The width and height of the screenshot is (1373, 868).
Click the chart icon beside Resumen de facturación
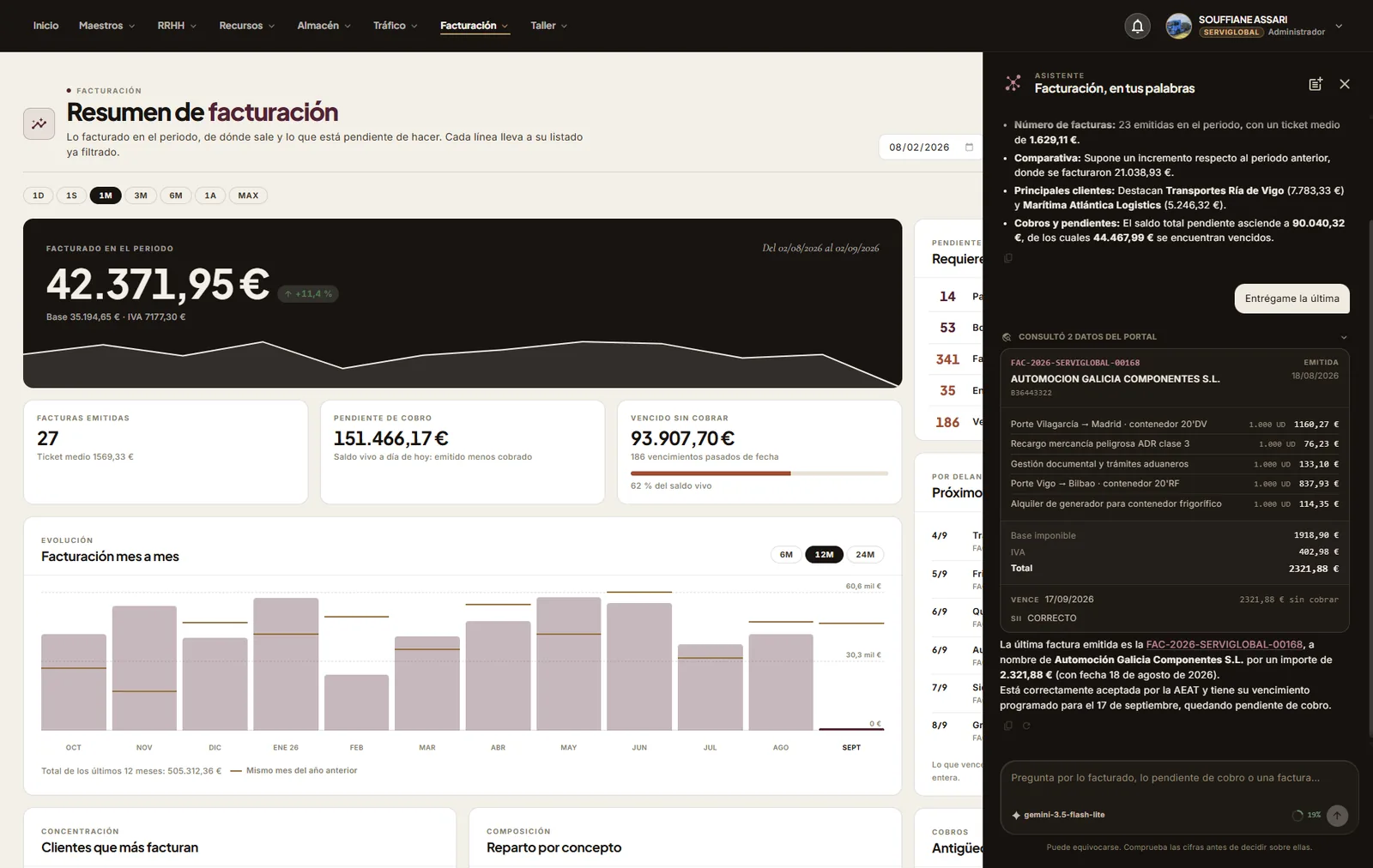39,124
